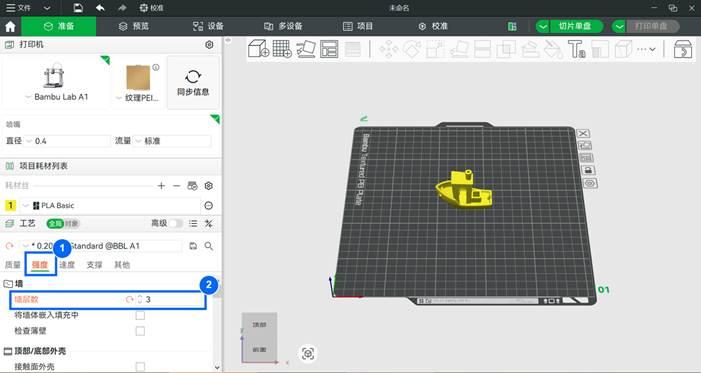Click the save icon in the title bar
Viewport: 701px width, 373px height.
(x=78, y=8)
